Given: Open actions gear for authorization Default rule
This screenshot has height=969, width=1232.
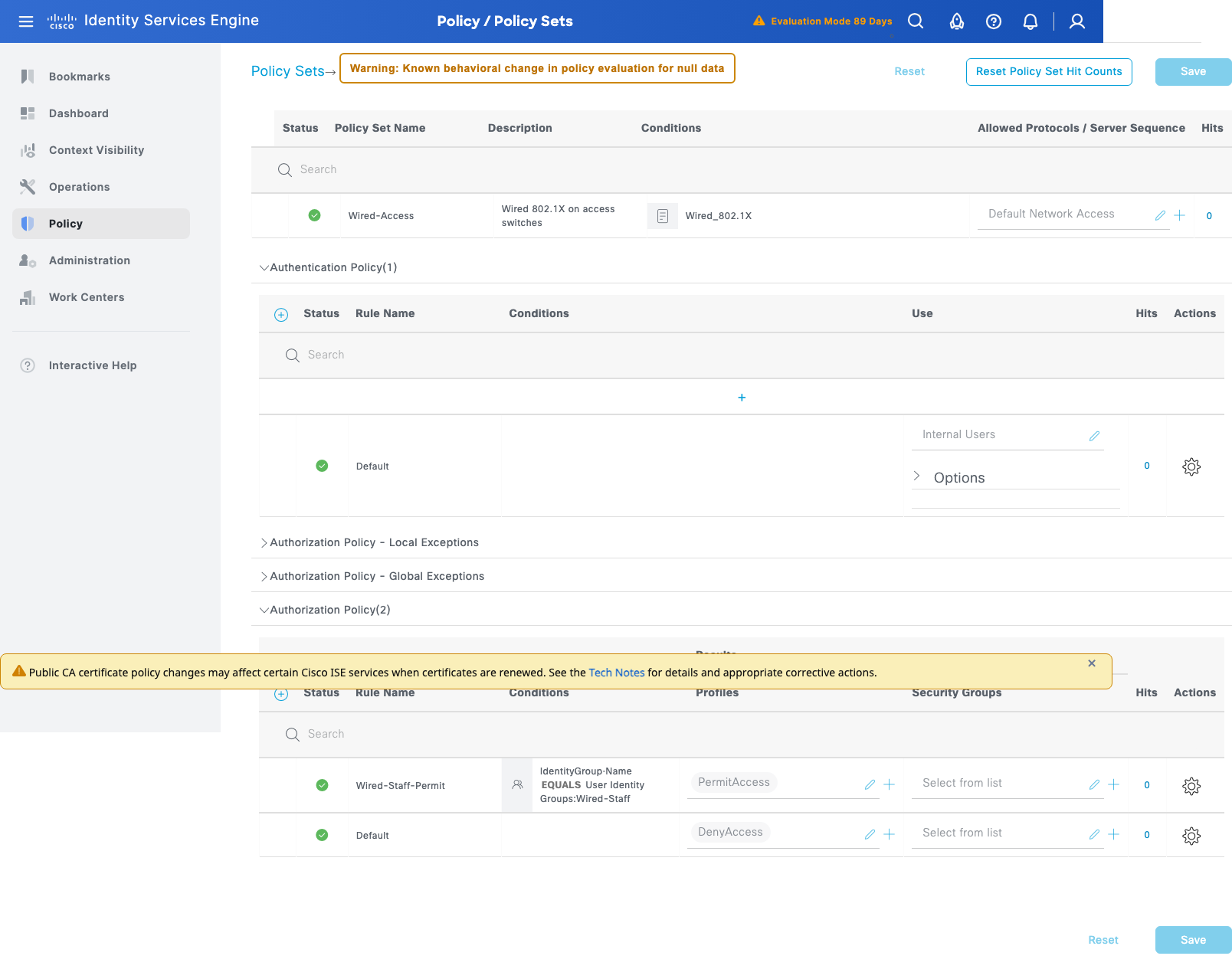Looking at the screenshot, I should (x=1191, y=836).
